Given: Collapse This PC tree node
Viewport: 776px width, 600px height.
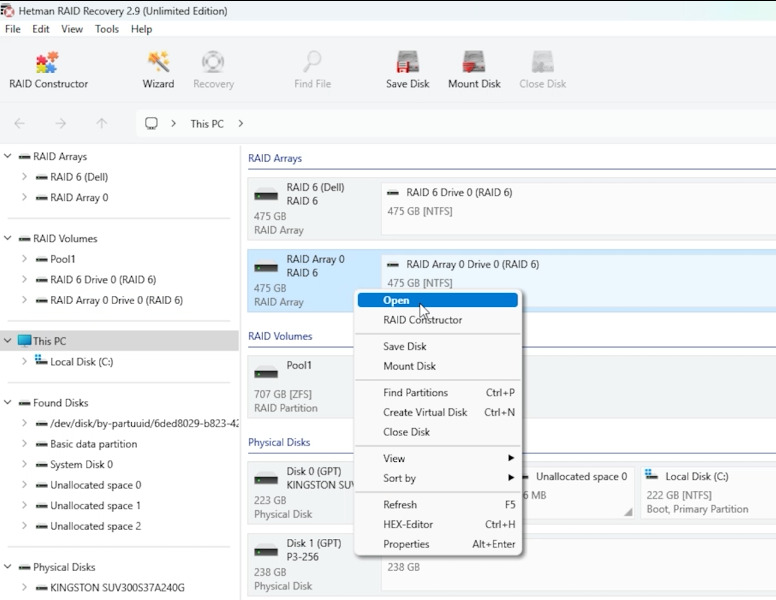Looking at the screenshot, I should point(7,341).
